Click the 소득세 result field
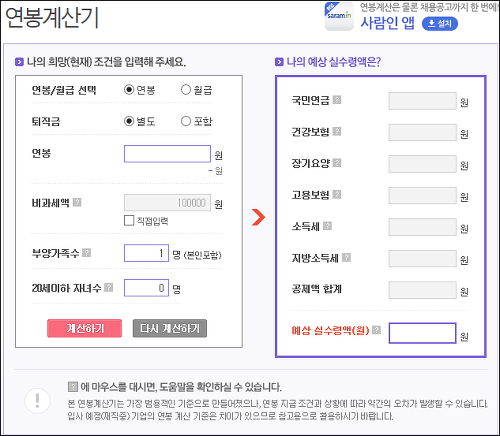The image size is (500, 436). pyautogui.click(x=422, y=227)
